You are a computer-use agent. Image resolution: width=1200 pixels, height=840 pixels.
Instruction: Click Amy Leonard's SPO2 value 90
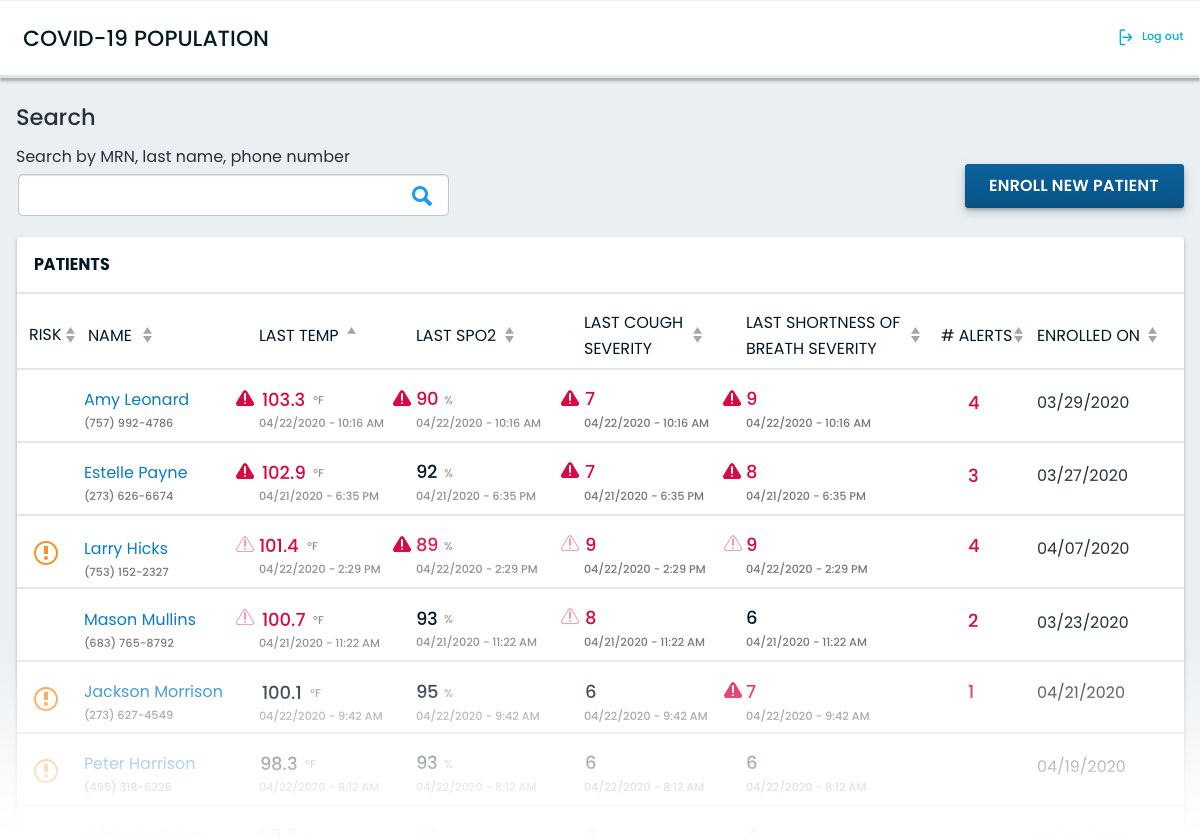click(x=427, y=399)
